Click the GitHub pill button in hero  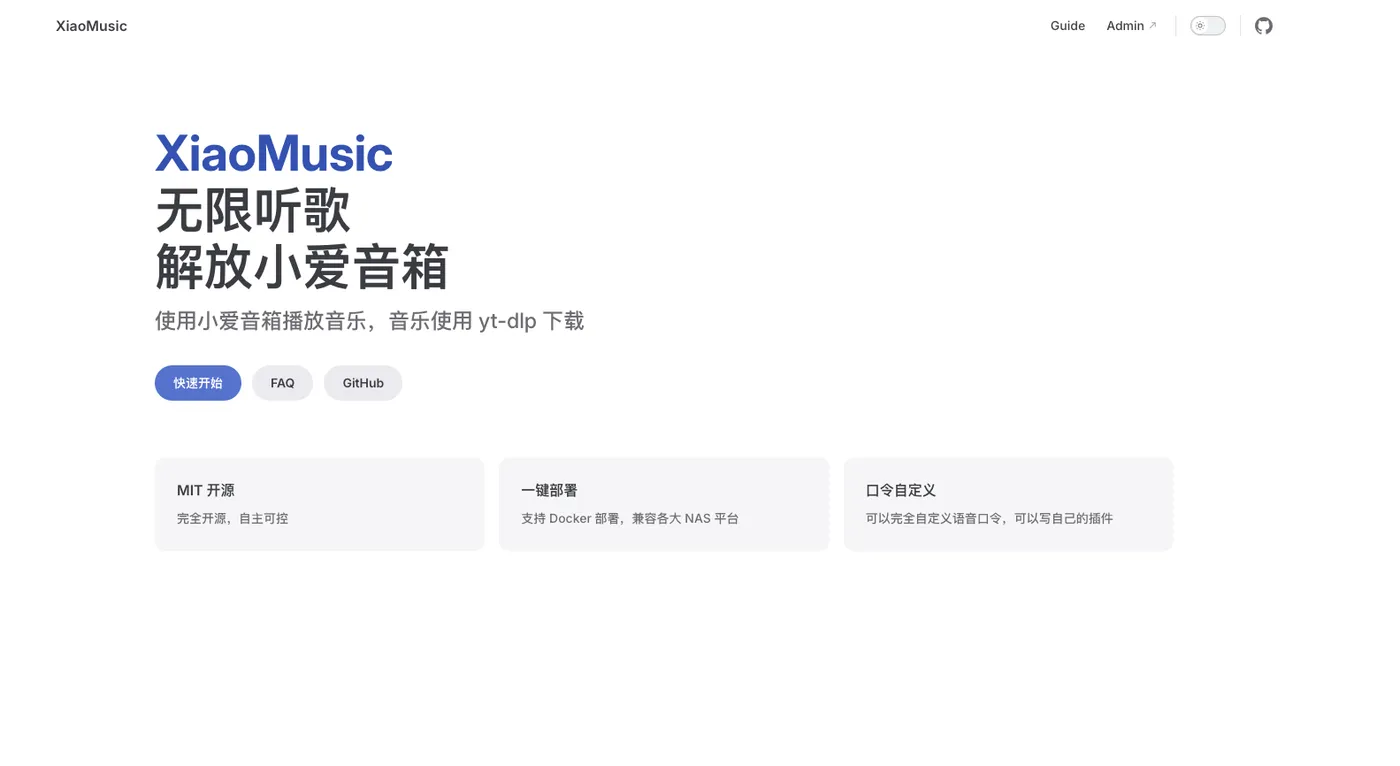pos(363,383)
